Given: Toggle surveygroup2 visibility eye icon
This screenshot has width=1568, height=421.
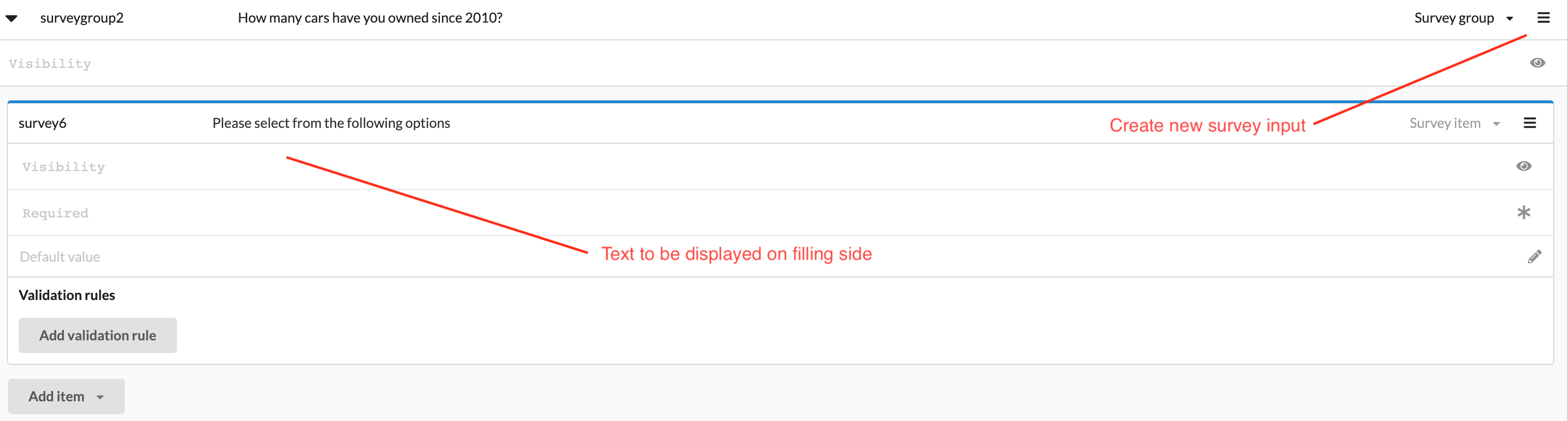Looking at the screenshot, I should pos(1537,63).
